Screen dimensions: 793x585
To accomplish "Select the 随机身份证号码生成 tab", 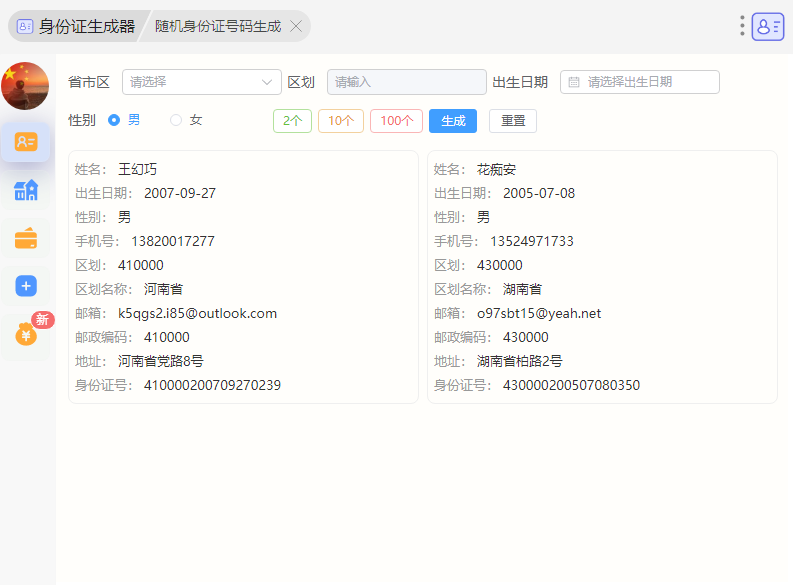I will (x=218, y=26).
